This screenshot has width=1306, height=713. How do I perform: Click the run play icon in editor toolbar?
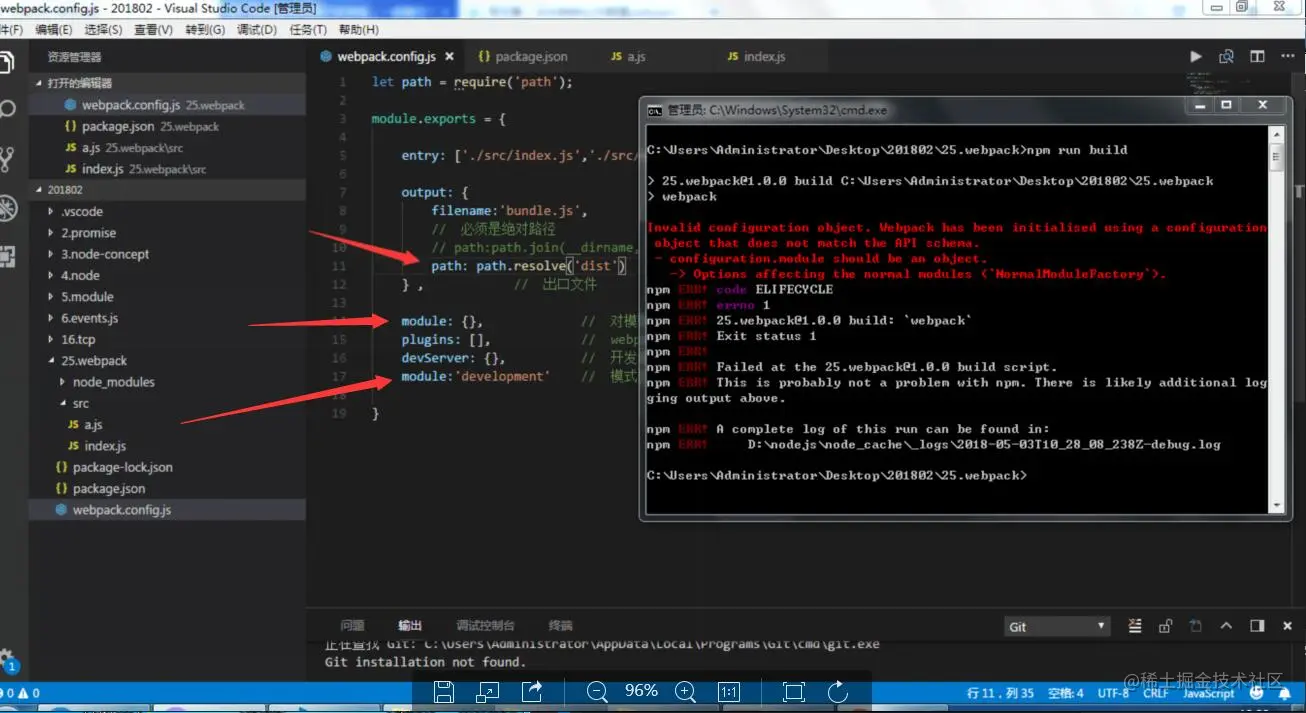(1195, 57)
